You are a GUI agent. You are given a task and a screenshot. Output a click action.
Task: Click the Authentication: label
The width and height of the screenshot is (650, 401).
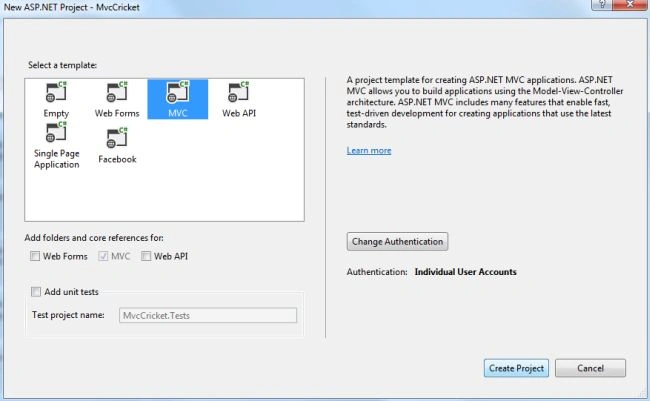pos(377,272)
